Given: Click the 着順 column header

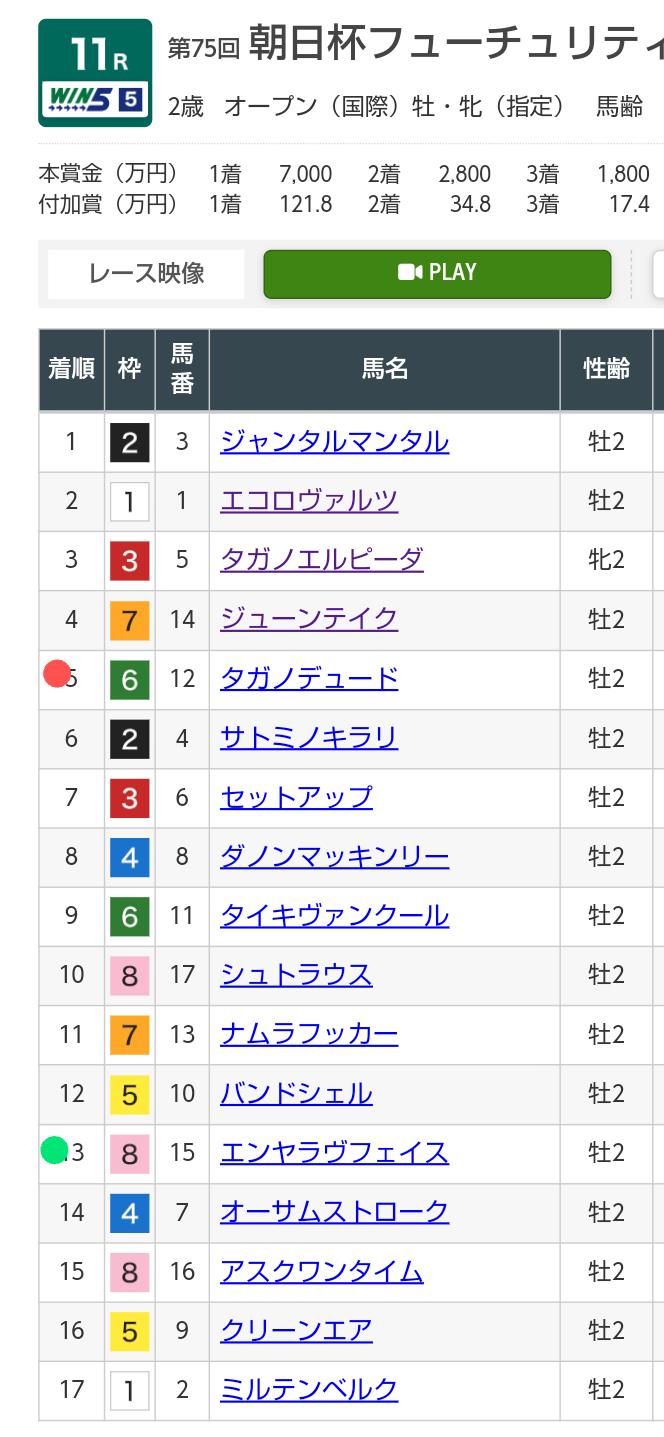Looking at the screenshot, I should [x=72, y=369].
